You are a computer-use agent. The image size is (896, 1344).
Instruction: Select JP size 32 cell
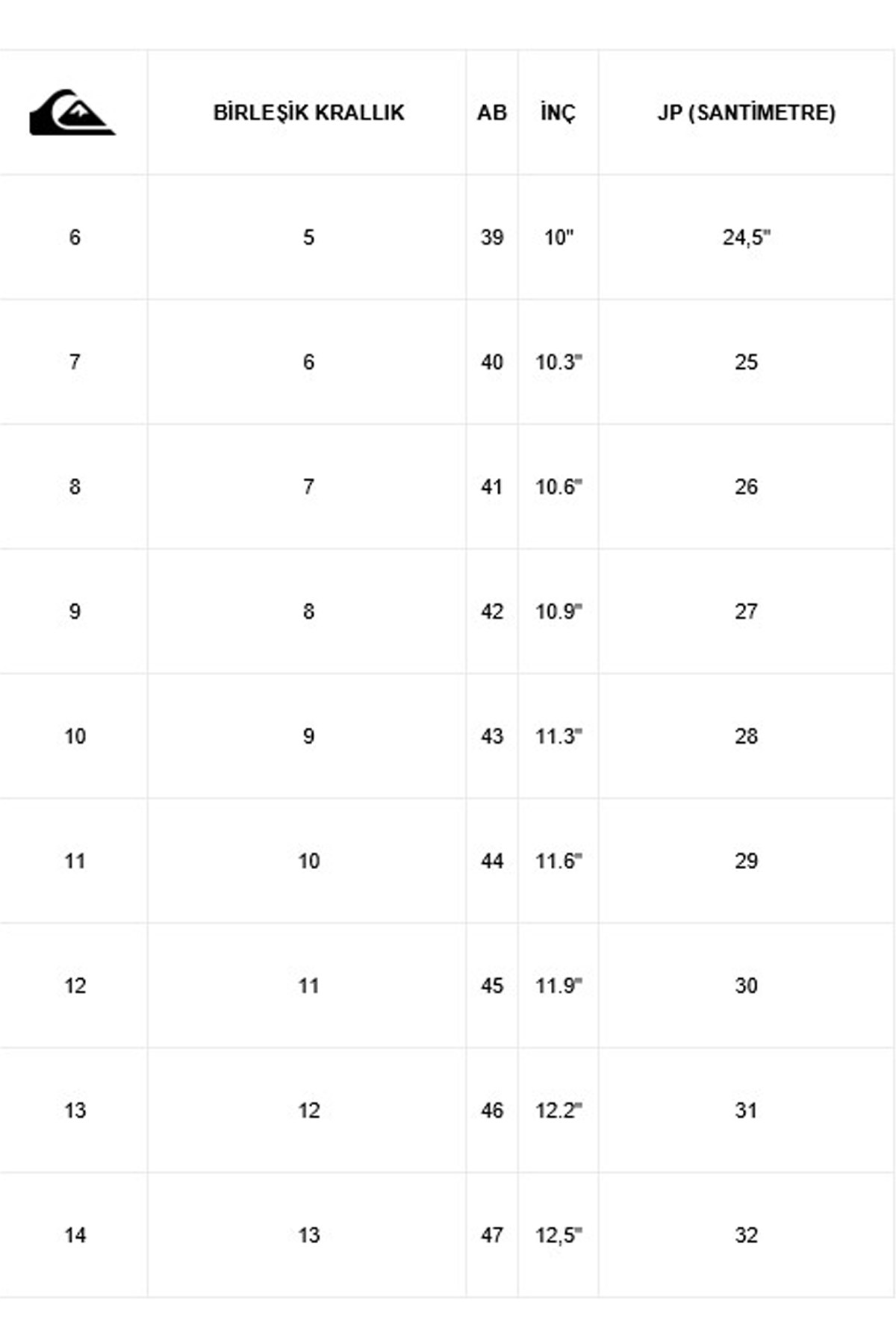tap(746, 1235)
